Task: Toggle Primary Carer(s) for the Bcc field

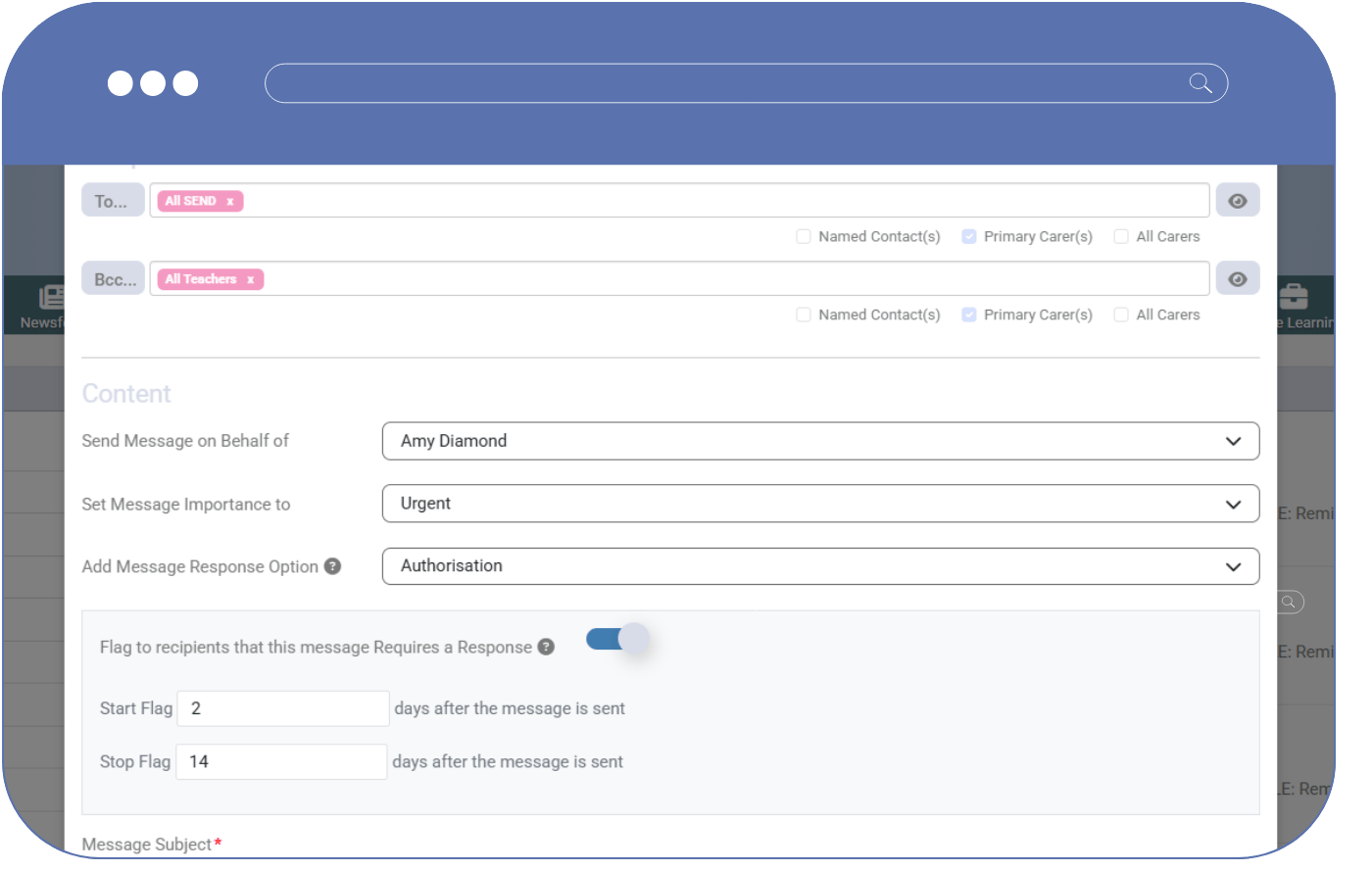Action: coord(969,315)
